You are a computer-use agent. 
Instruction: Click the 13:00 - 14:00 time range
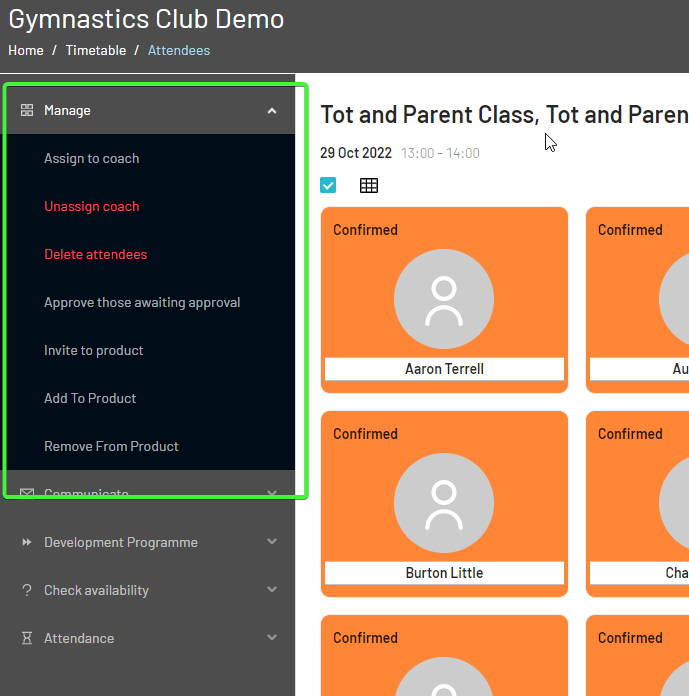440,153
